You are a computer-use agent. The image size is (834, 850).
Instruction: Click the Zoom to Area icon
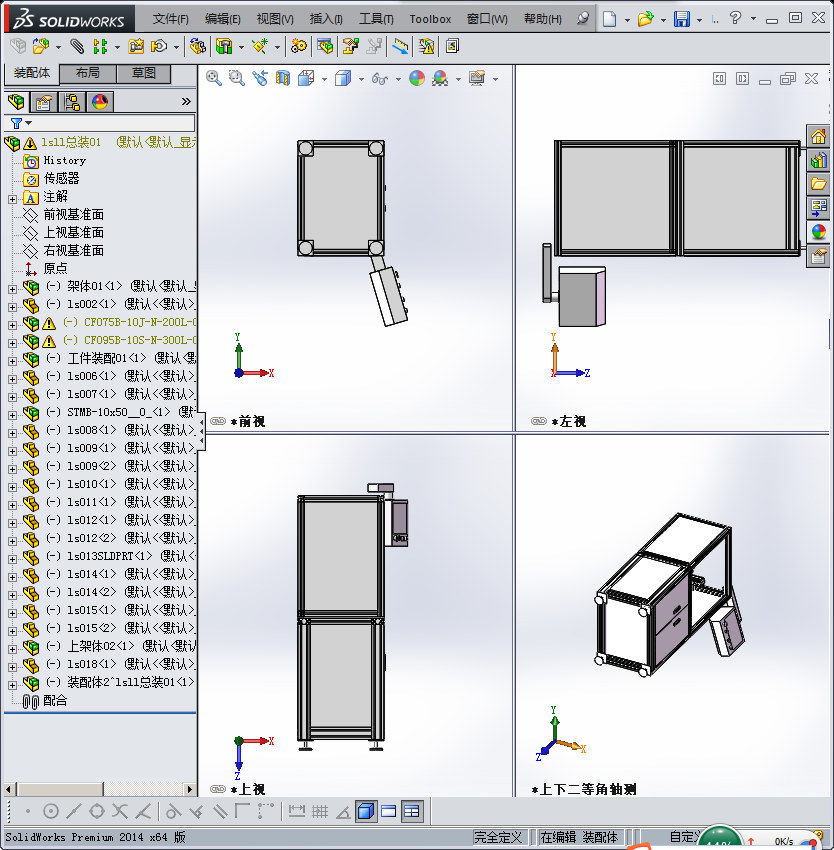[236, 79]
